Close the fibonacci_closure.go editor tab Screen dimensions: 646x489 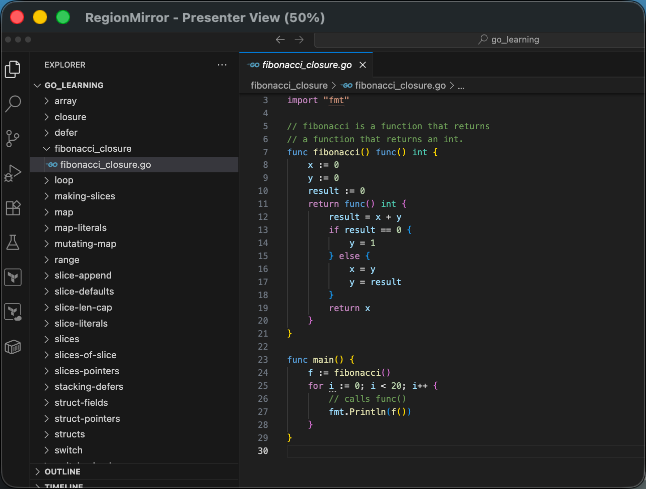(363, 65)
